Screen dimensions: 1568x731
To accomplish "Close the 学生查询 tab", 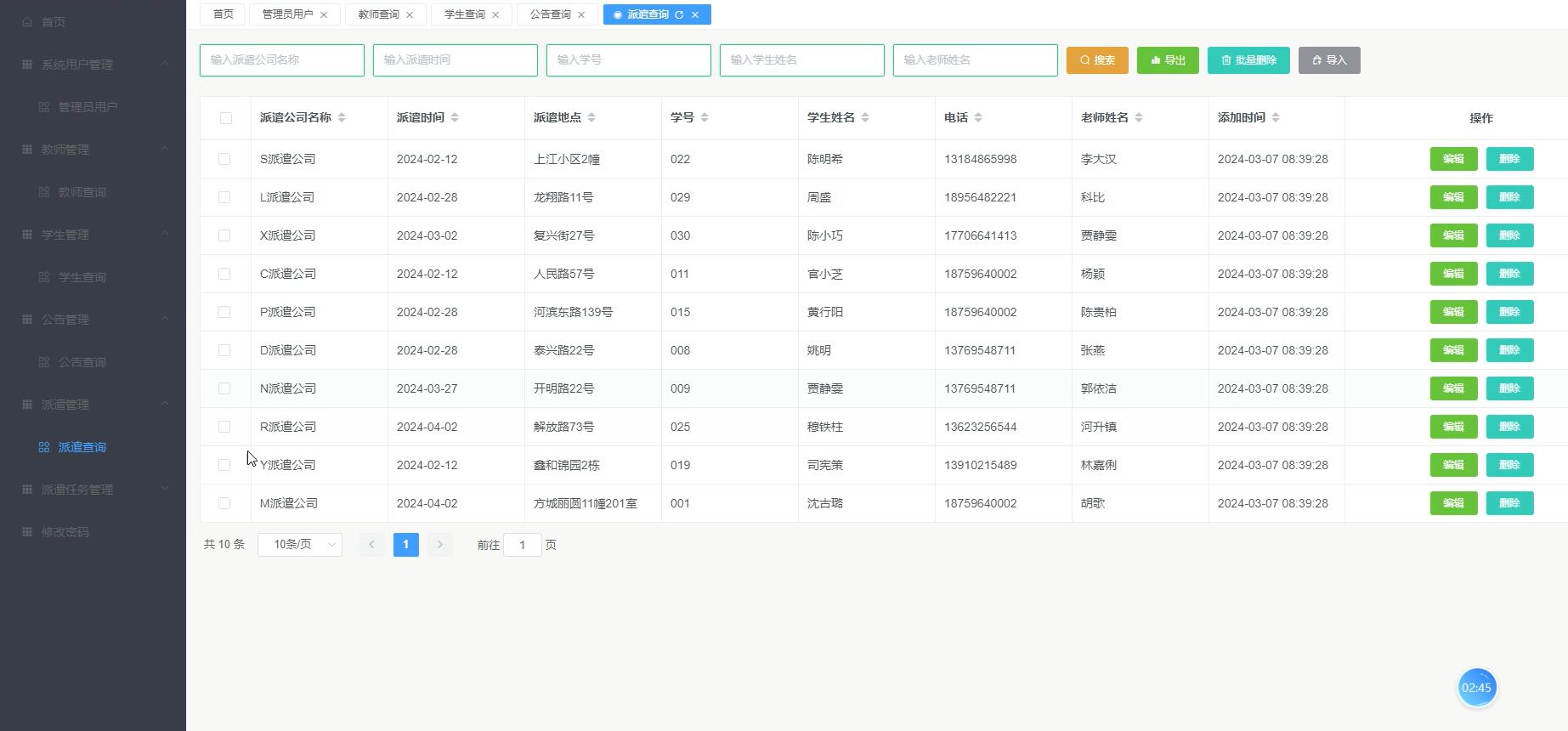I will pyautogui.click(x=495, y=14).
